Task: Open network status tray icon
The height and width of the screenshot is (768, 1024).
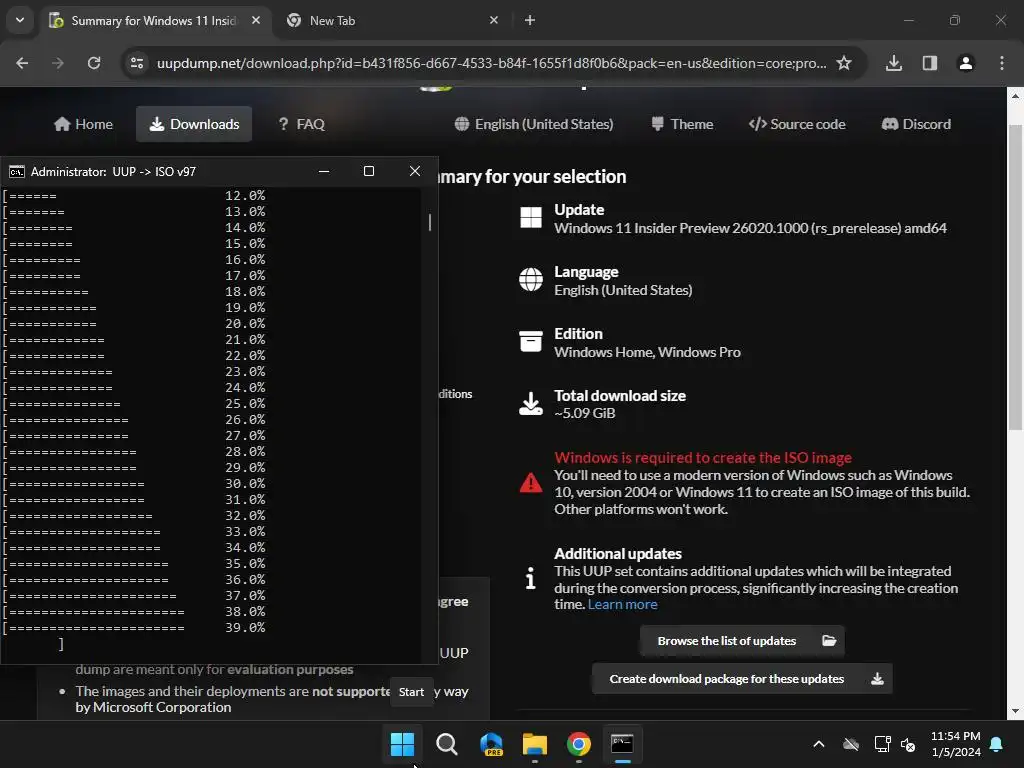Action: (882, 744)
